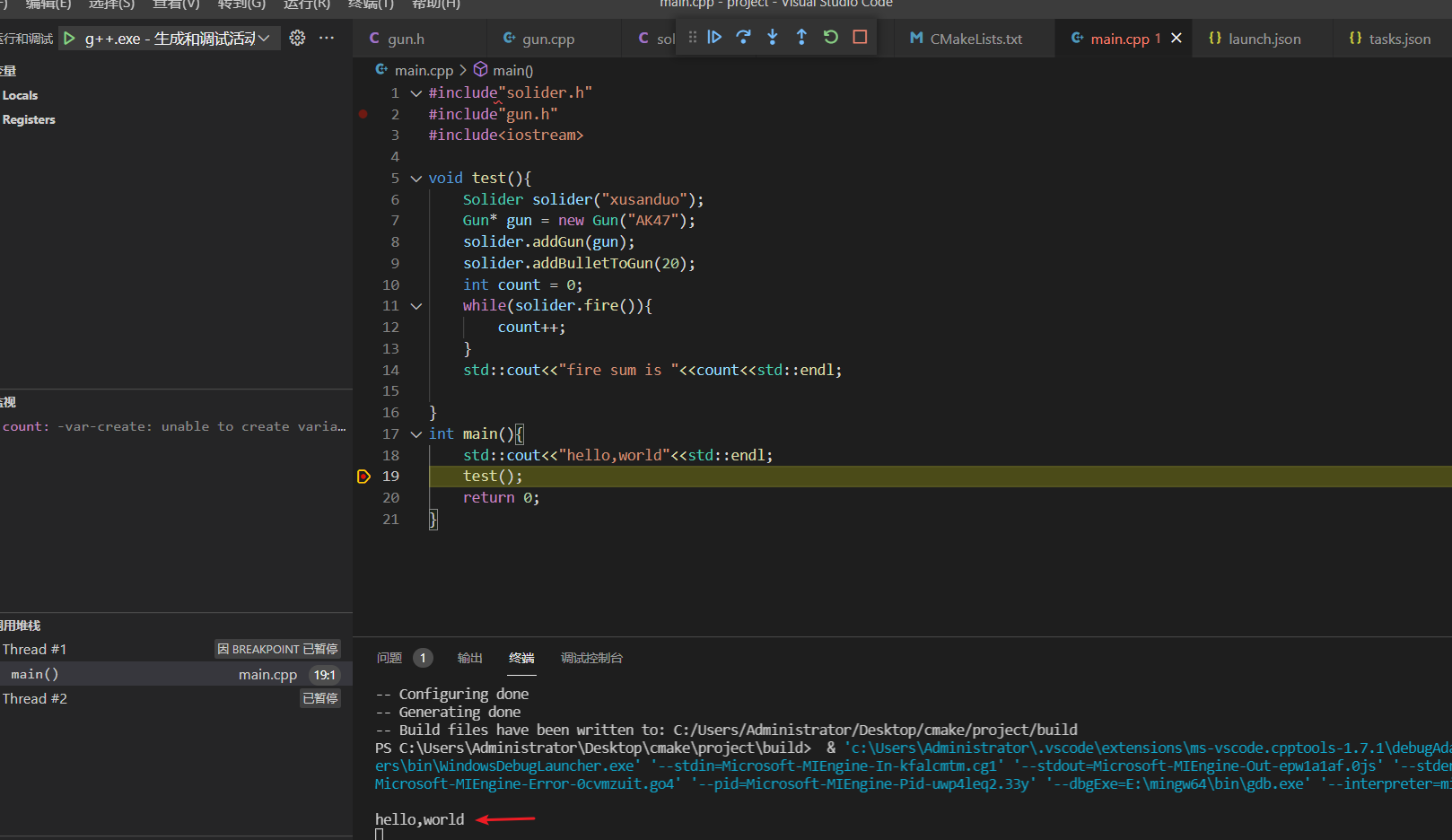Switch to the Terminal panel tab
Image resolution: width=1452 pixels, height=840 pixels.
coord(521,658)
